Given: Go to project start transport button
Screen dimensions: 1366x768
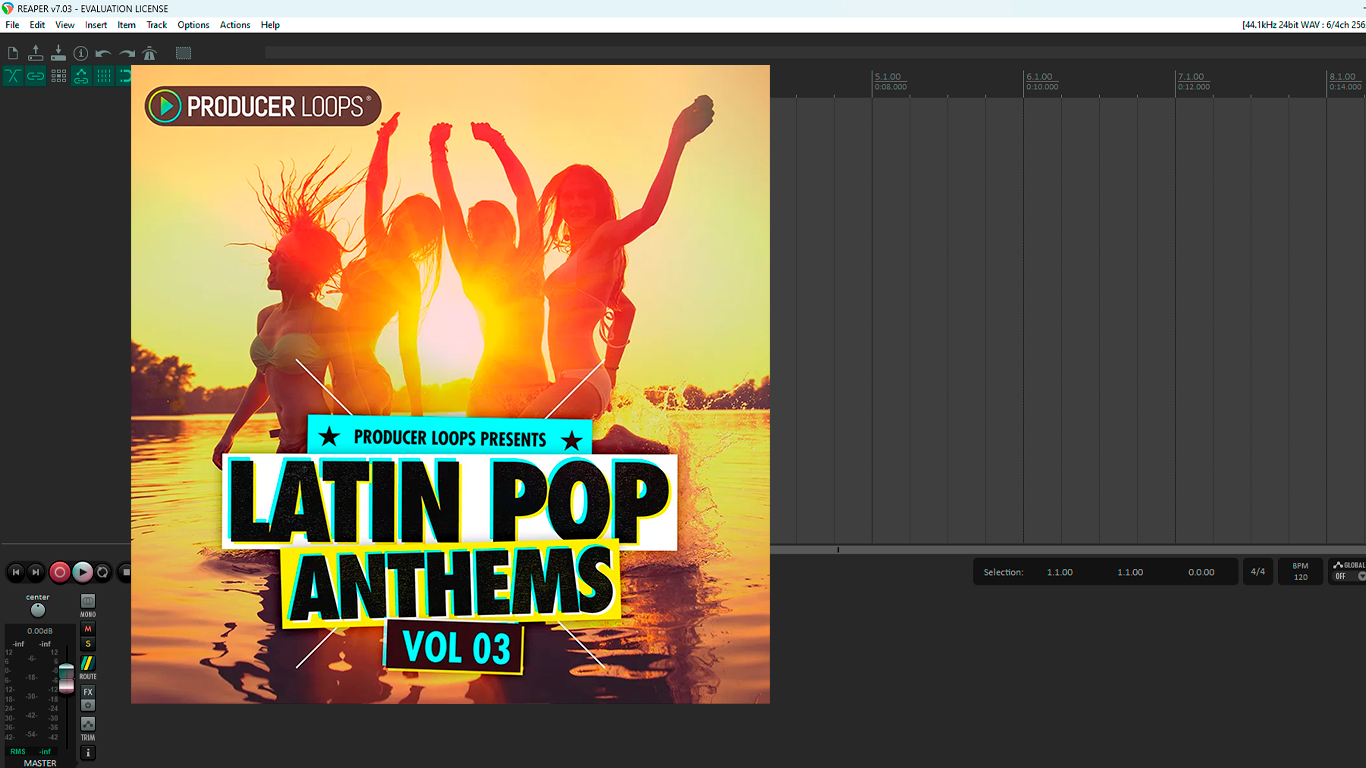Looking at the screenshot, I should pos(15,572).
